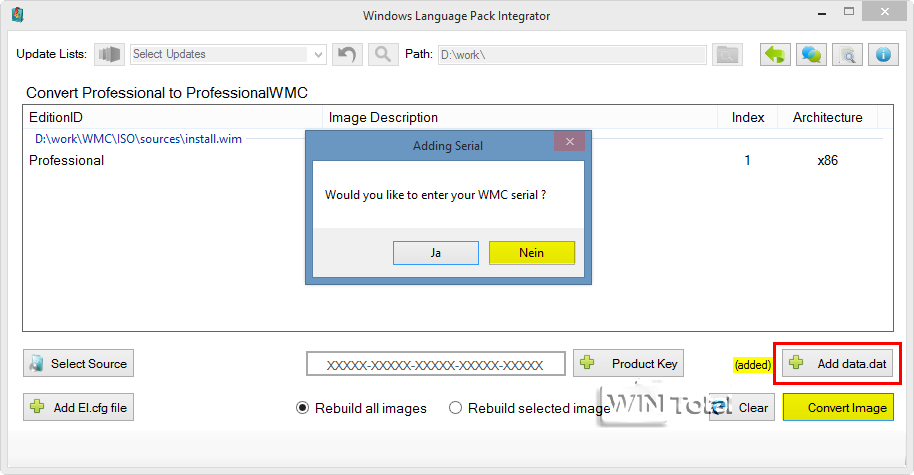Click the update lists book icon
The image size is (914, 475).
[110, 54]
